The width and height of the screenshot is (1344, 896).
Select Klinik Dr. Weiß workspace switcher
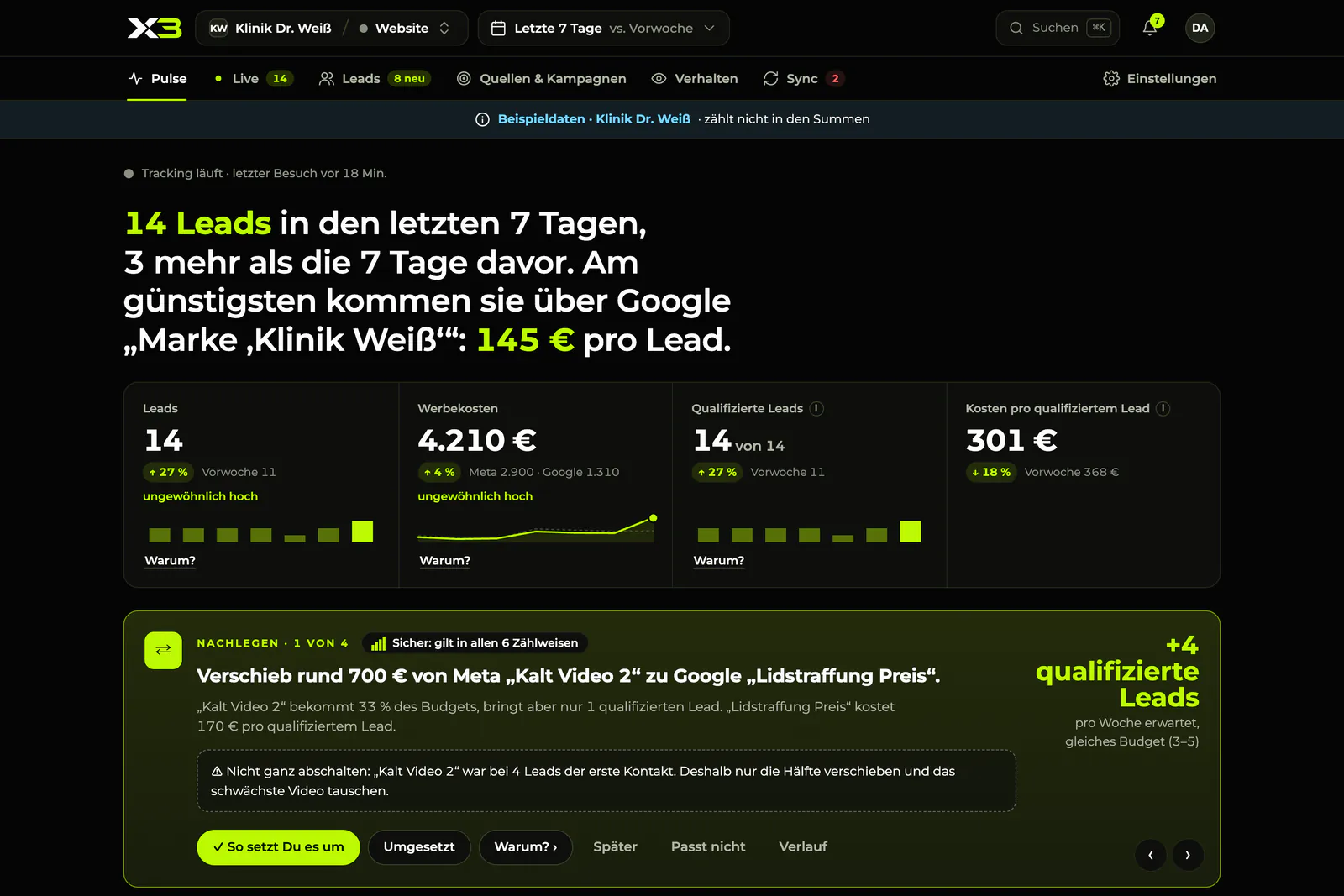(270, 28)
